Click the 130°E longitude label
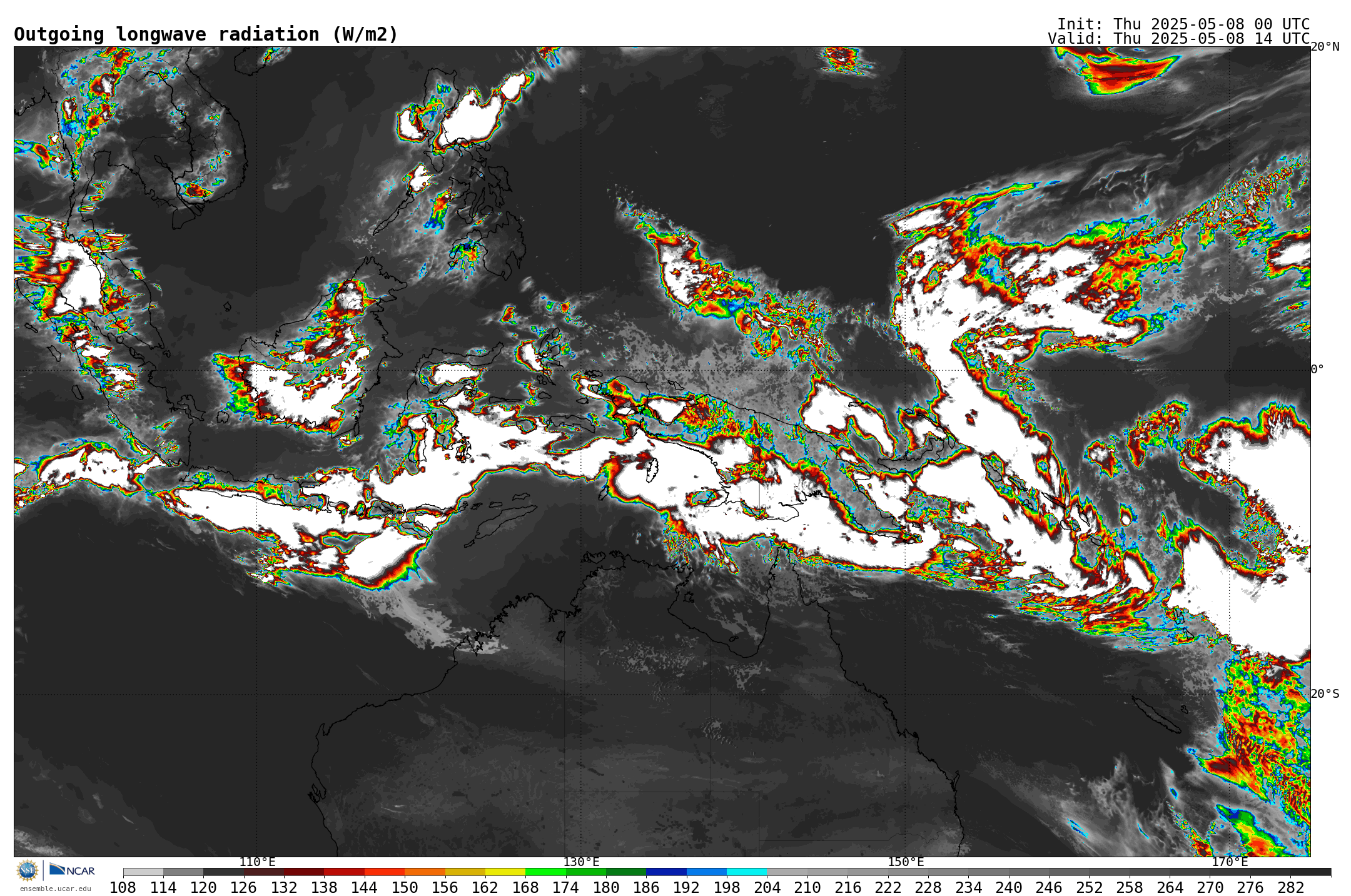The width and height of the screenshot is (1351, 896). point(581,862)
